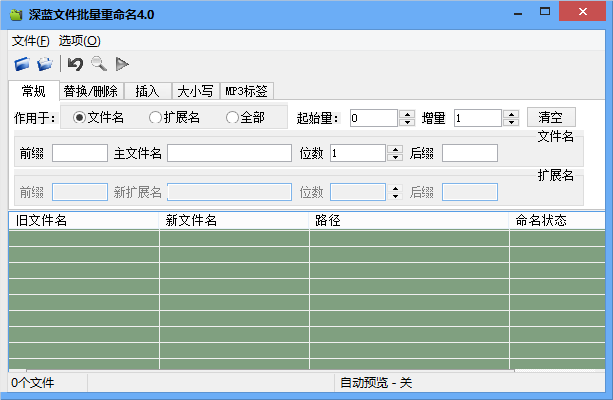Screen dimensions: 613x400
Task: Click the 新文件名 column header
Action: pyautogui.click(x=233, y=221)
